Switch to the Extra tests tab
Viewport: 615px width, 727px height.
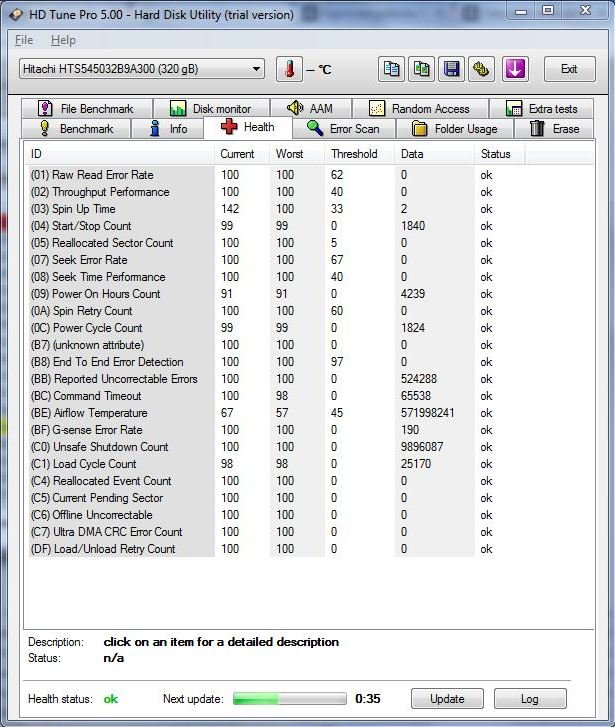[541, 109]
